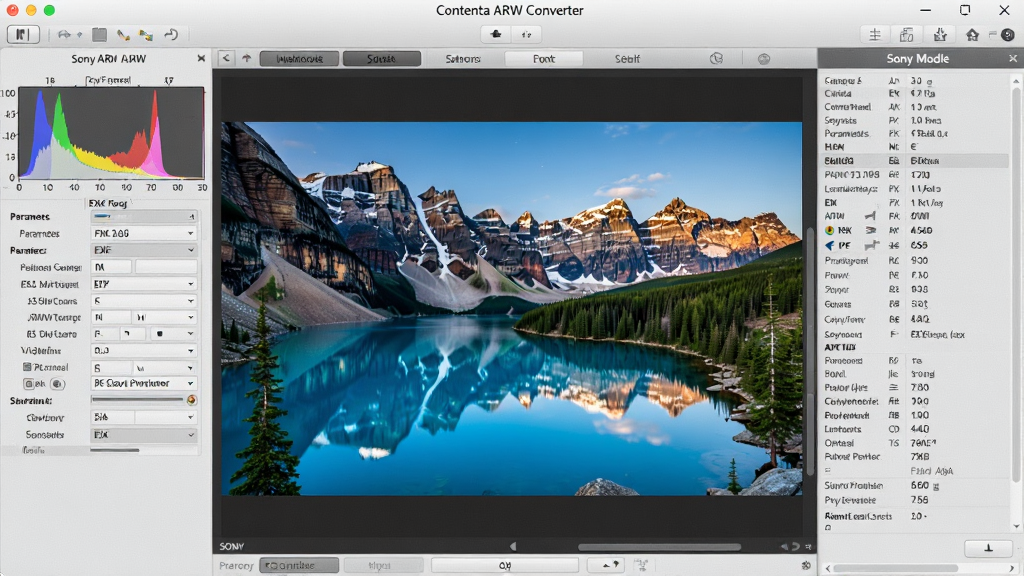Click the yellow-green circle icon in NK row
This screenshot has width=1024, height=576.
point(829,230)
